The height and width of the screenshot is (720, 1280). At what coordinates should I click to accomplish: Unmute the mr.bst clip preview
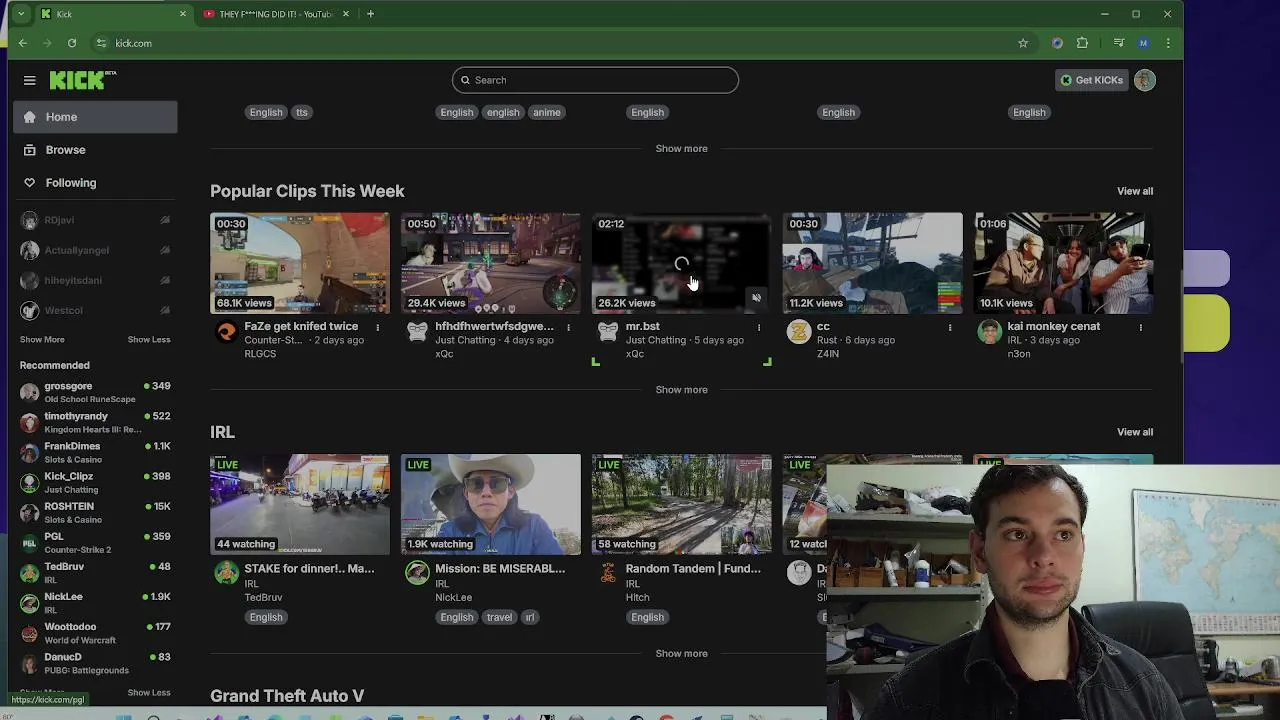pos(756,298)
